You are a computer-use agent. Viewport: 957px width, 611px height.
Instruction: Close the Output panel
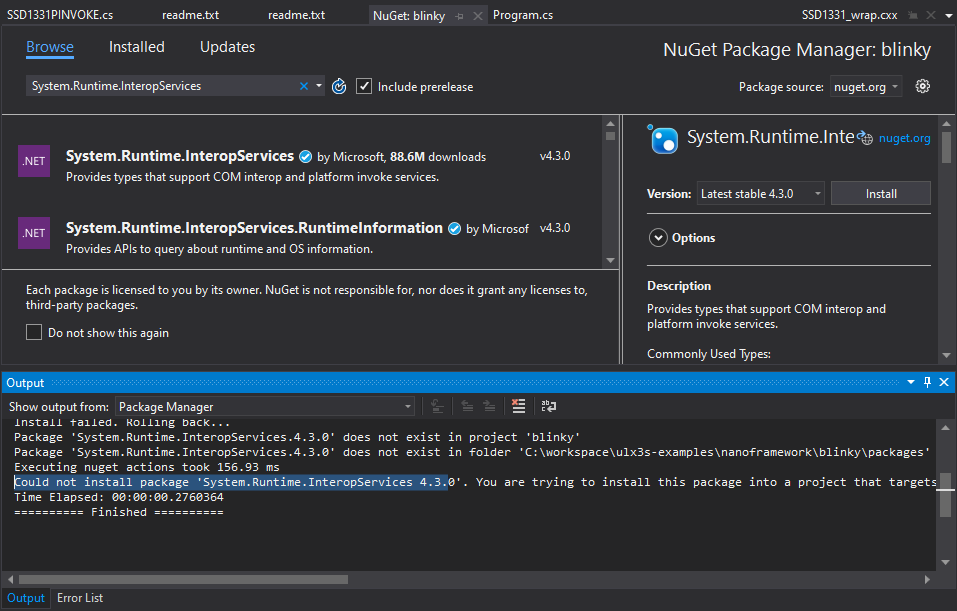(944, 382)
